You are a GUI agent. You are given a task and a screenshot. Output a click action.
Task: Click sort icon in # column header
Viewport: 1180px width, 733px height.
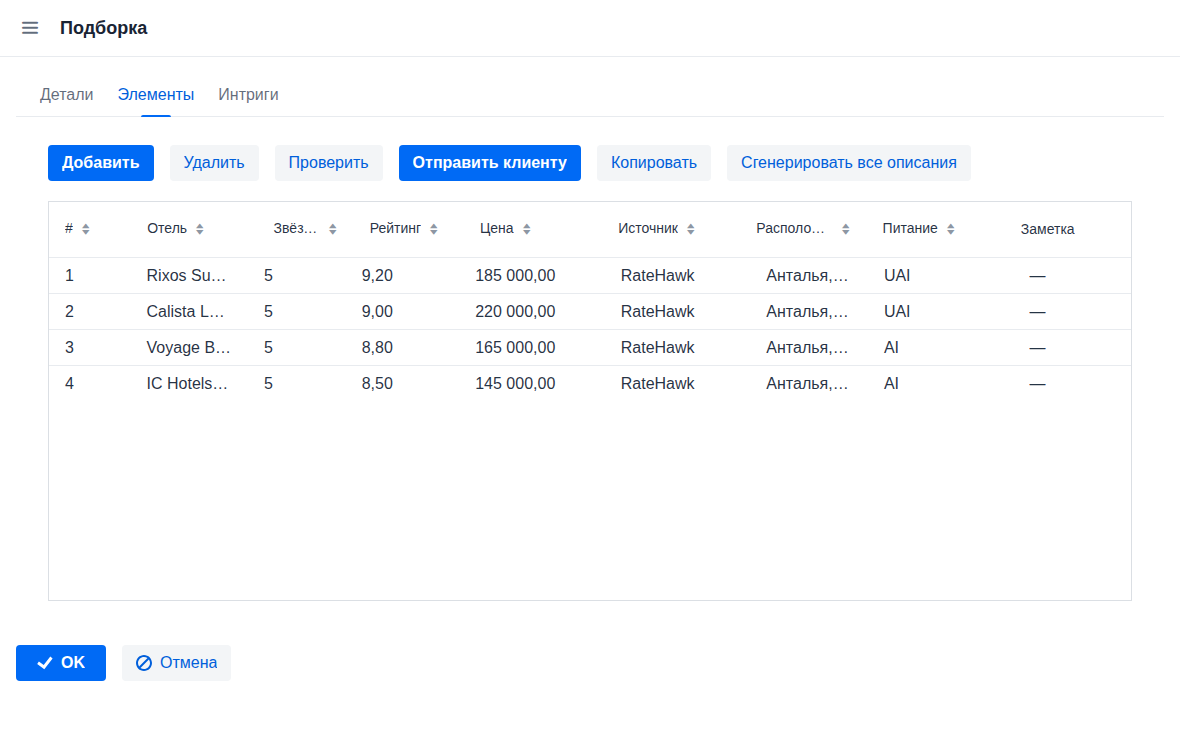click(x=86, y=229)
